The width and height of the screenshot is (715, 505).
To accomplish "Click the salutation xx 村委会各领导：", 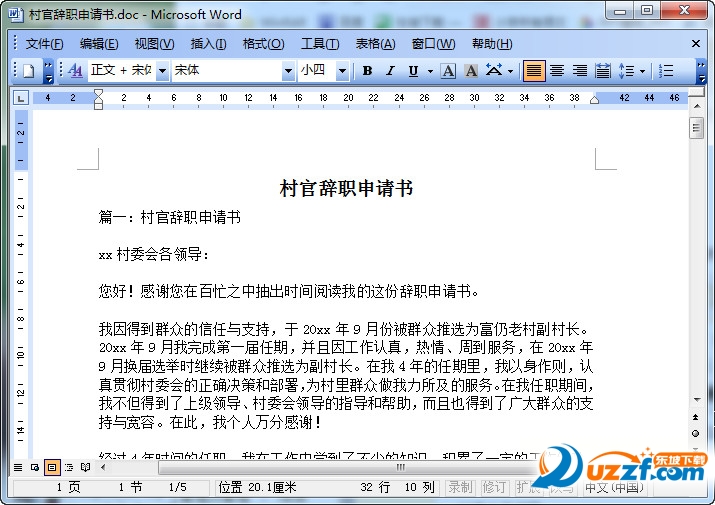I will (x=154, y=254).
